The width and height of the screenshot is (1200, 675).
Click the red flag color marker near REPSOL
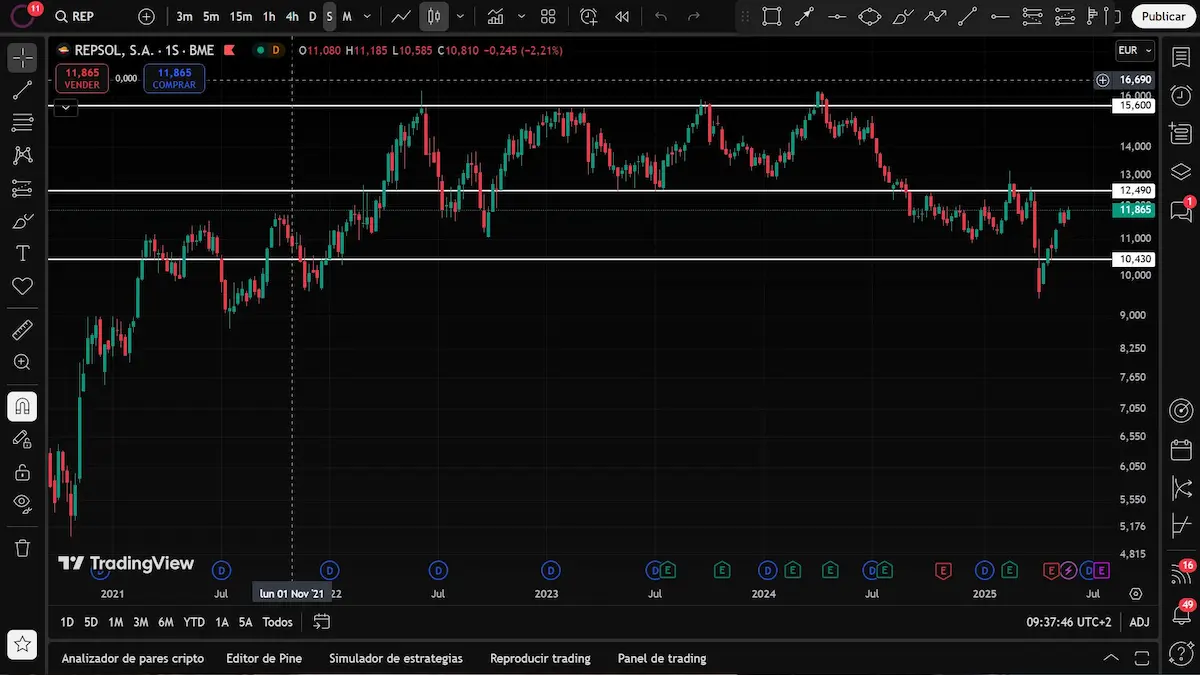point(229,49)
